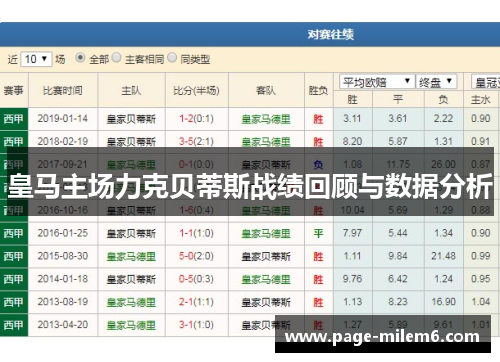Click the 3.11 win odds value
Screen dimensions: 500x362
tap(352, 119)
